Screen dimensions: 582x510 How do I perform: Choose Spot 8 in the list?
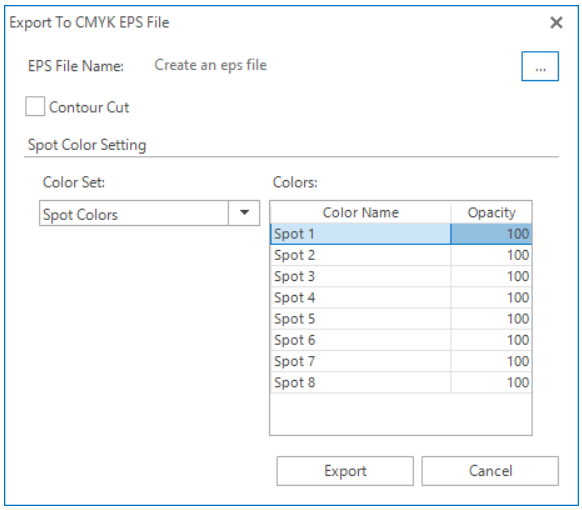(x=360, y=382)
